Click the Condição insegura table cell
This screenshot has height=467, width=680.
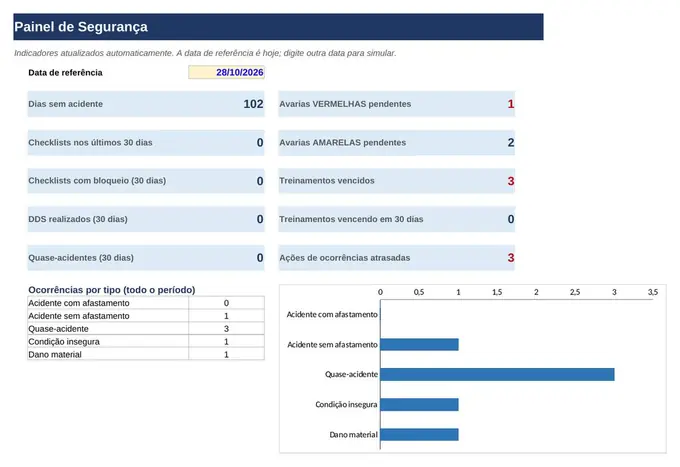108,342
